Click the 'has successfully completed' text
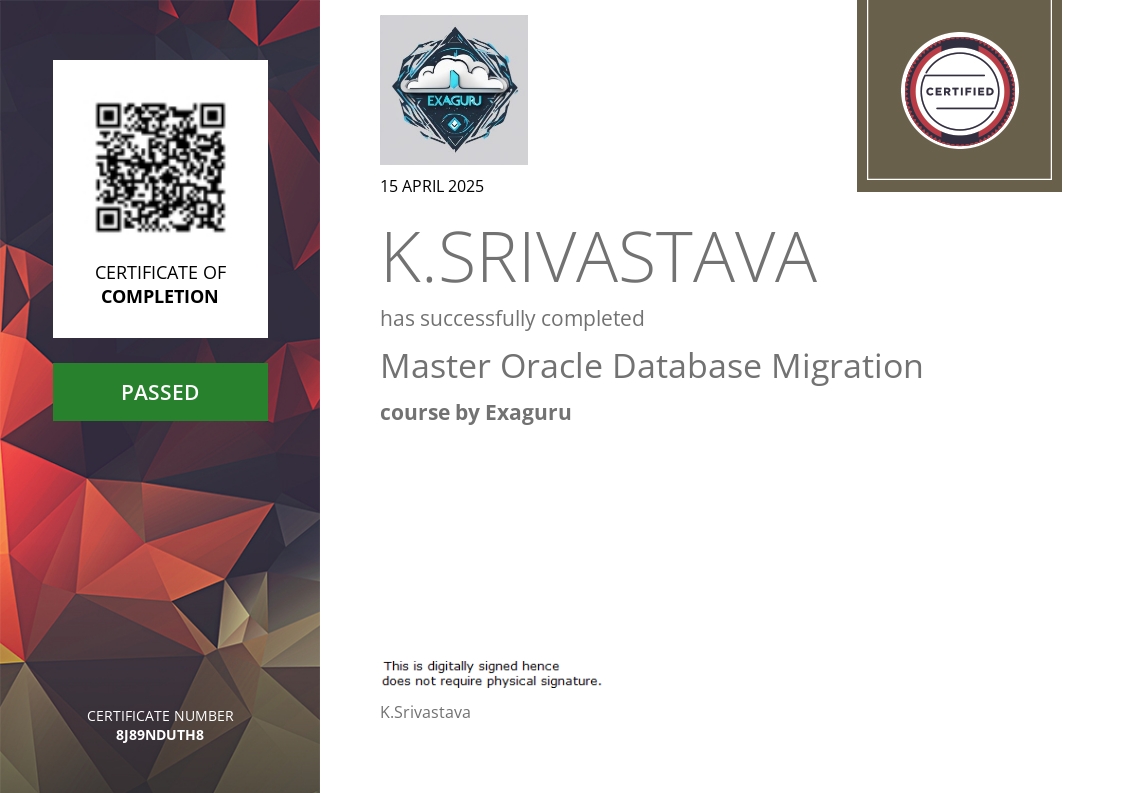This screenshot has height=793, width=1122. tap(512, 319)
